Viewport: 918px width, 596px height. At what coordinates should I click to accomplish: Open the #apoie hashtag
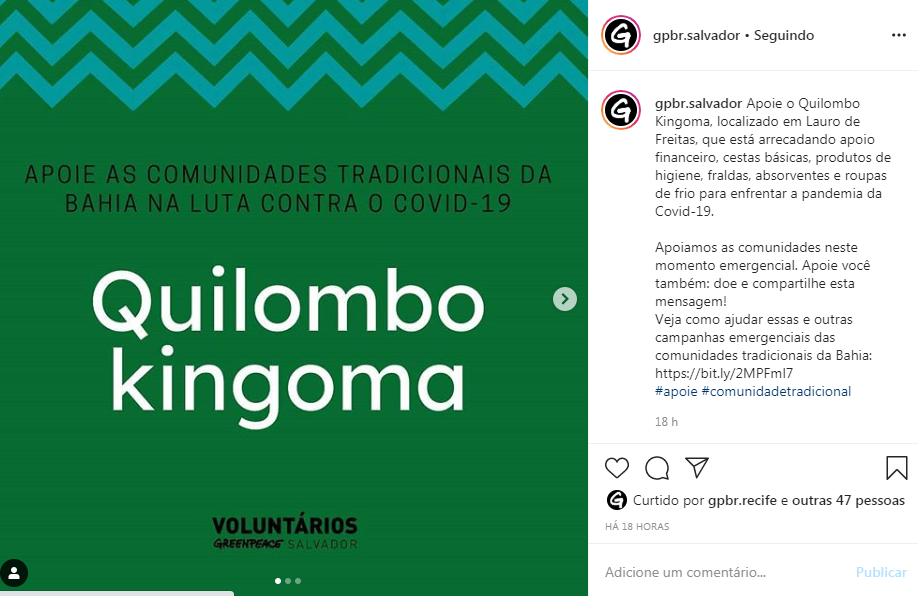pos(676,391)
